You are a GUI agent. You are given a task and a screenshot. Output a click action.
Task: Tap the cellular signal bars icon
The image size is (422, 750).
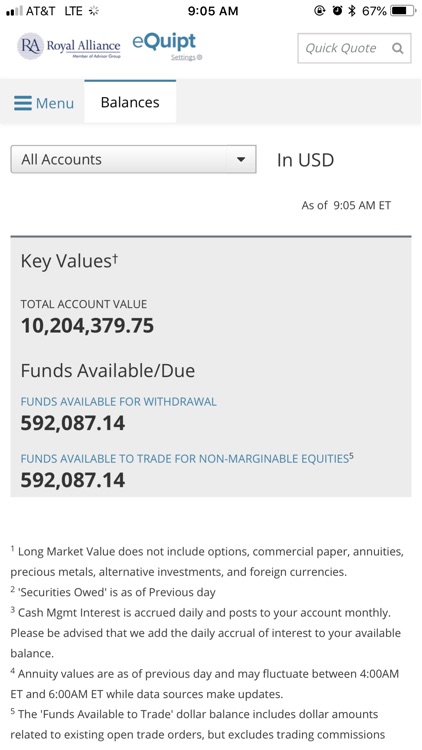14,11
